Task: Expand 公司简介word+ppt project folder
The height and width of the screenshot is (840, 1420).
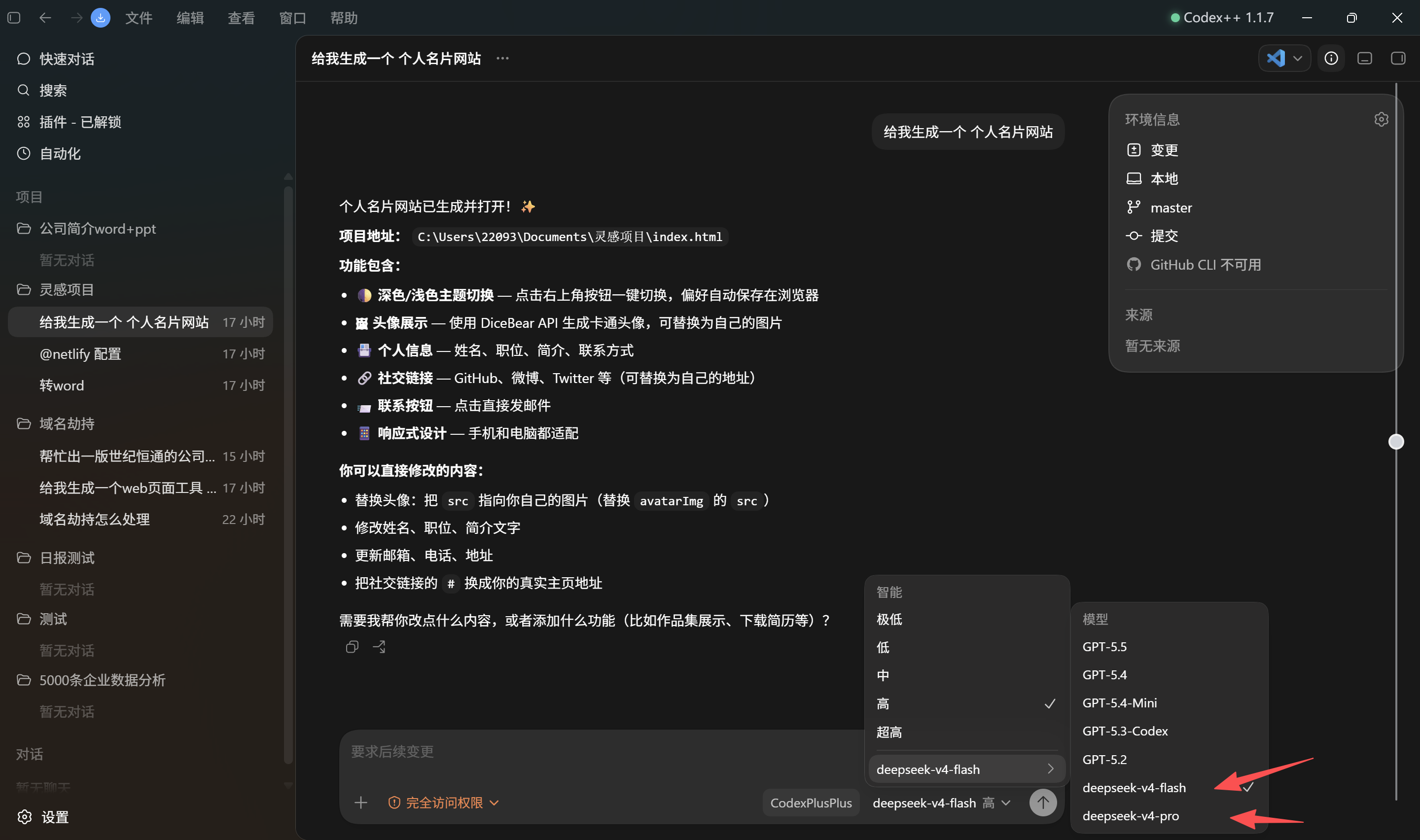Action: [141, 229]
